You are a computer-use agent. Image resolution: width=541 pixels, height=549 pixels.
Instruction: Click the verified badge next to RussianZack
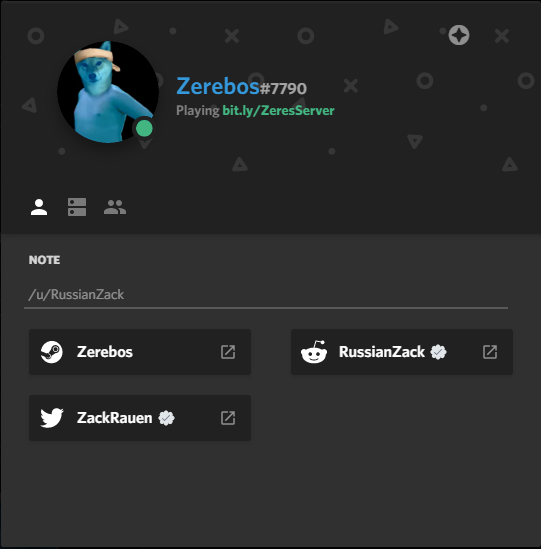[x=438, y=352]
